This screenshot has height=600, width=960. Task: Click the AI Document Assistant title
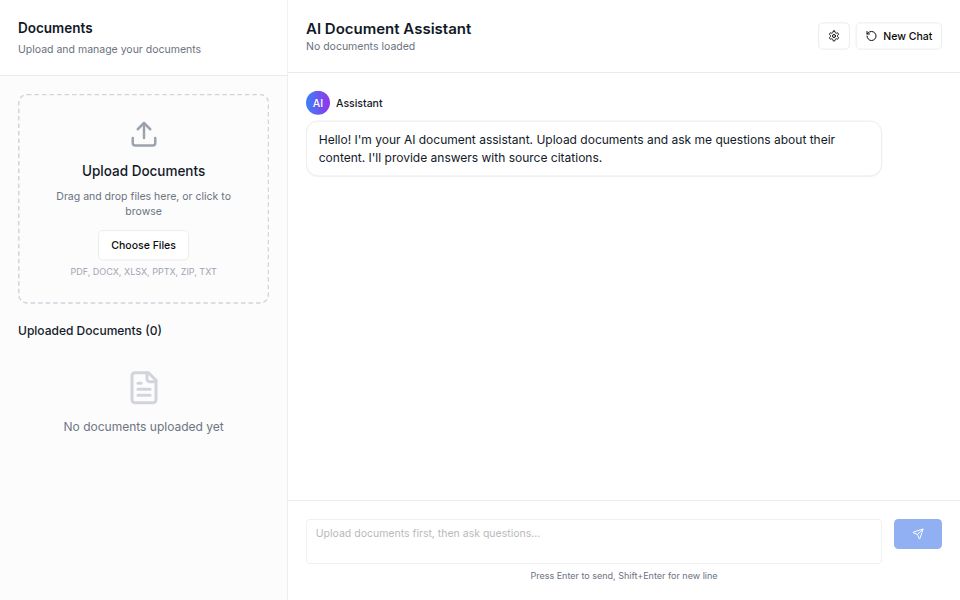388,28
